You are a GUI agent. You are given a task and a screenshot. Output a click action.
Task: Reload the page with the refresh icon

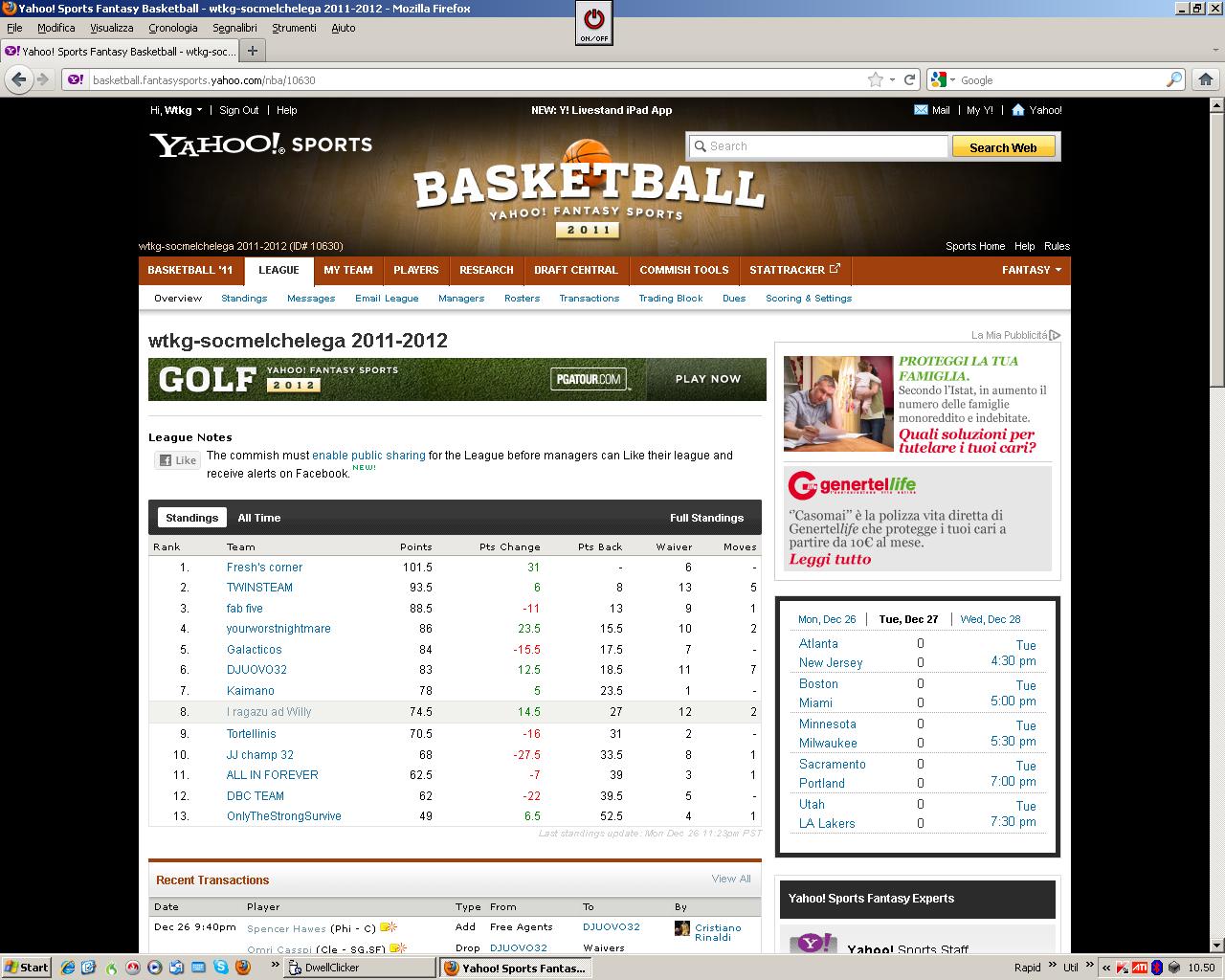(x=909, y=80)
